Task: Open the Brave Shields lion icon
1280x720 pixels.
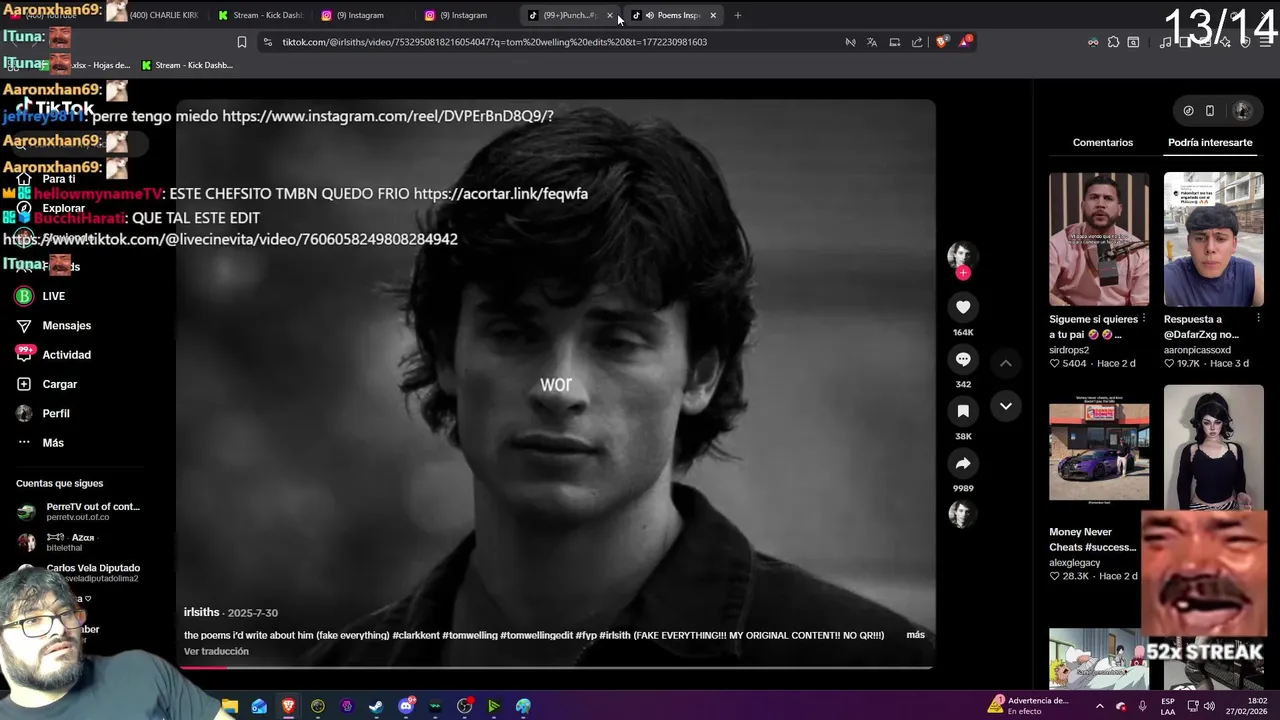Action: pyautogui.click(x=941, y=42)
